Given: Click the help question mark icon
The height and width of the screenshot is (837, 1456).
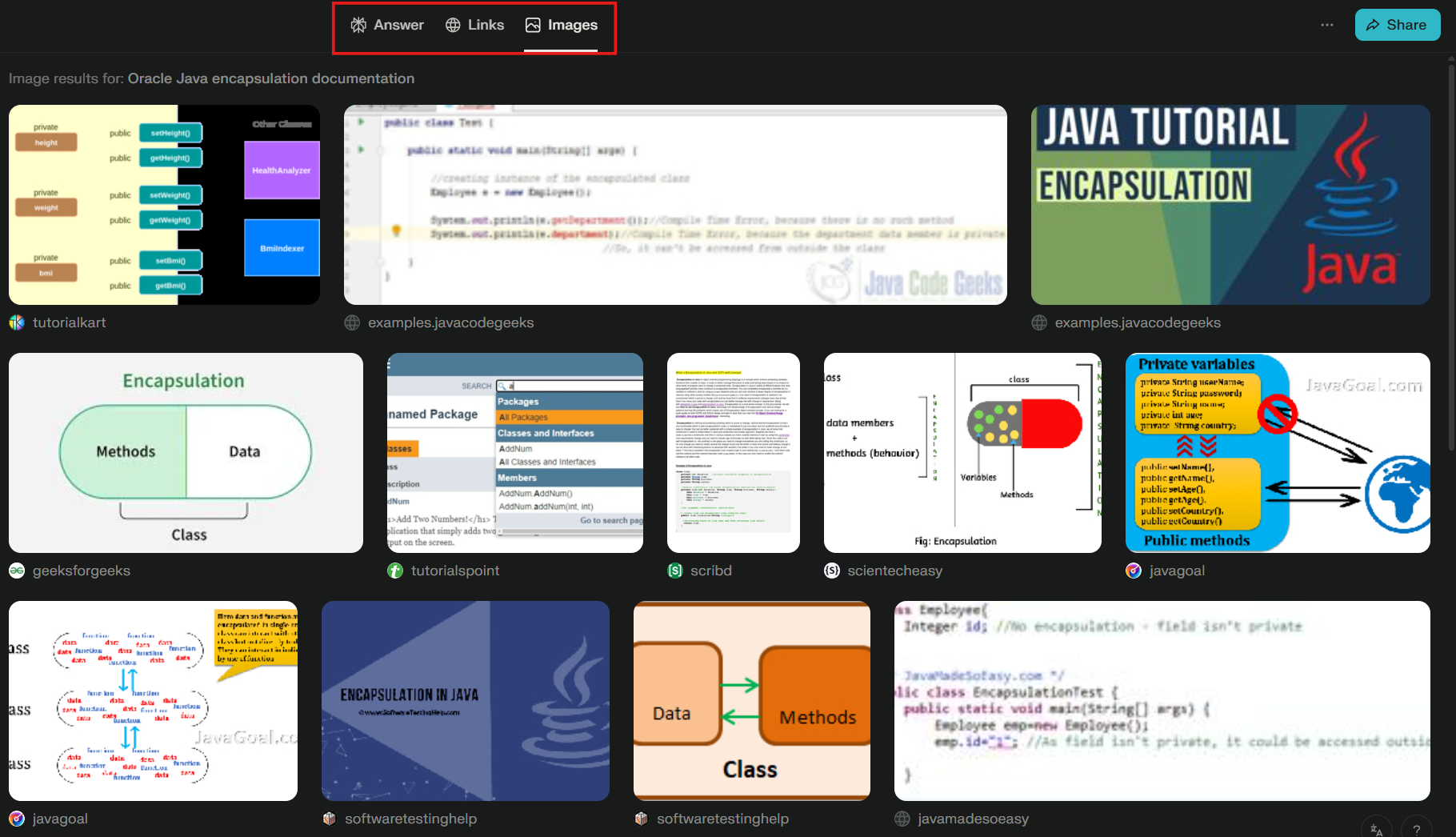Looking at the screenshot, I should click(1416, 829).
